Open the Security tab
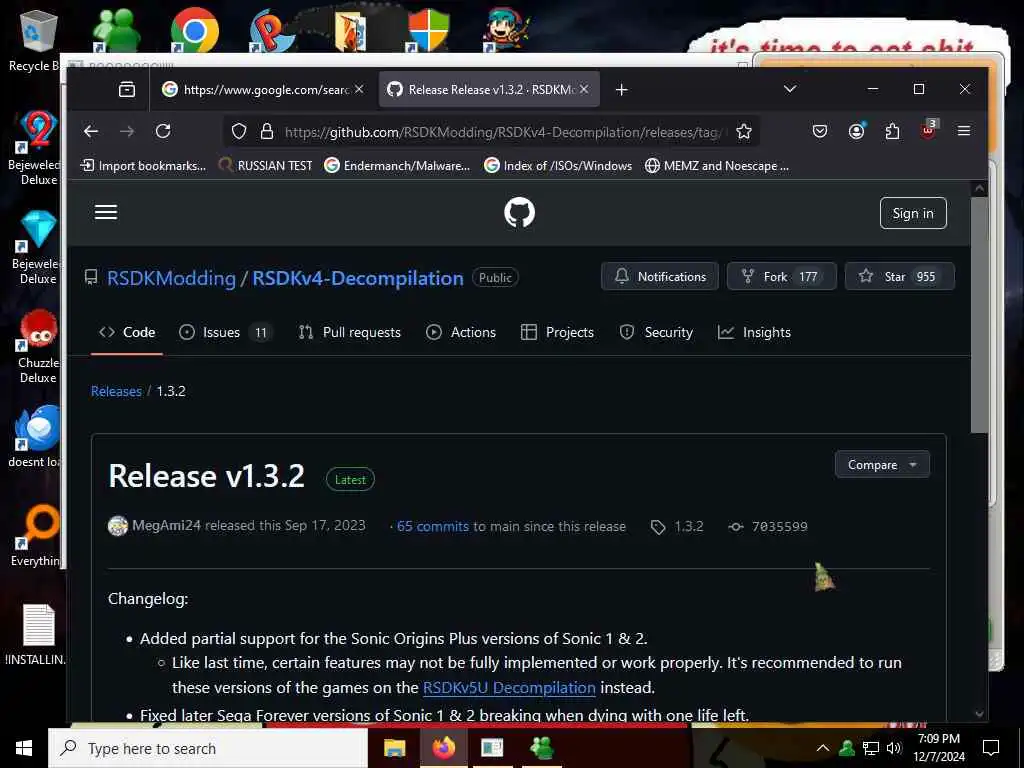Image resolution: width=1024 pixels, height=768 pixels. pos(656,332)
